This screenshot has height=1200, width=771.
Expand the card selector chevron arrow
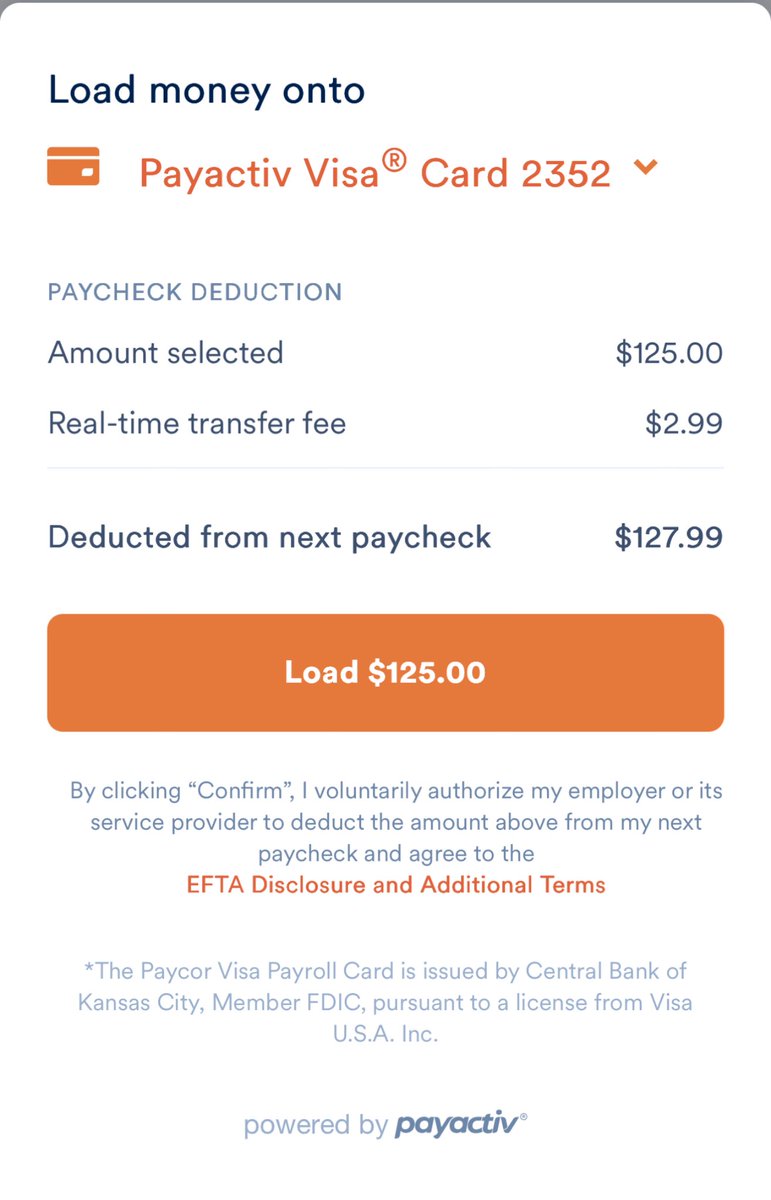point(646,168)
